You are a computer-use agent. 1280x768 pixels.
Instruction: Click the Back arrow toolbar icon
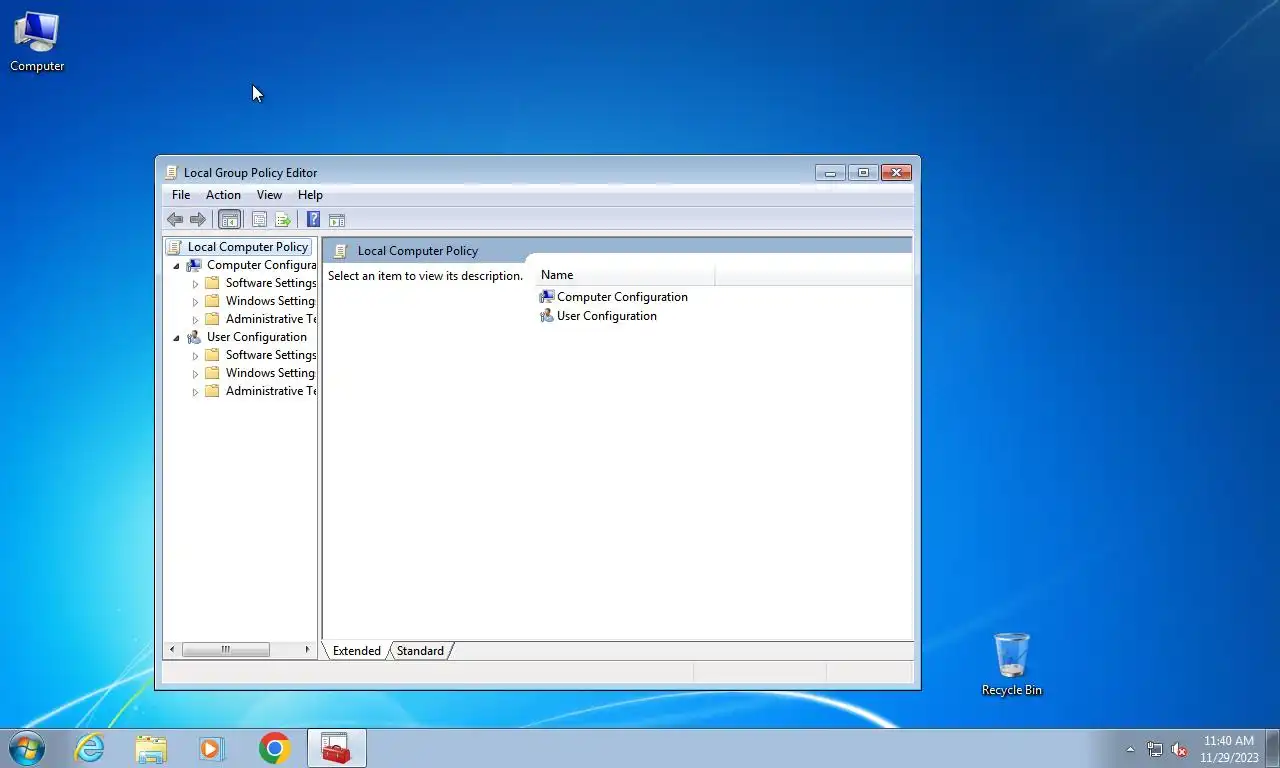pos(175,220)
